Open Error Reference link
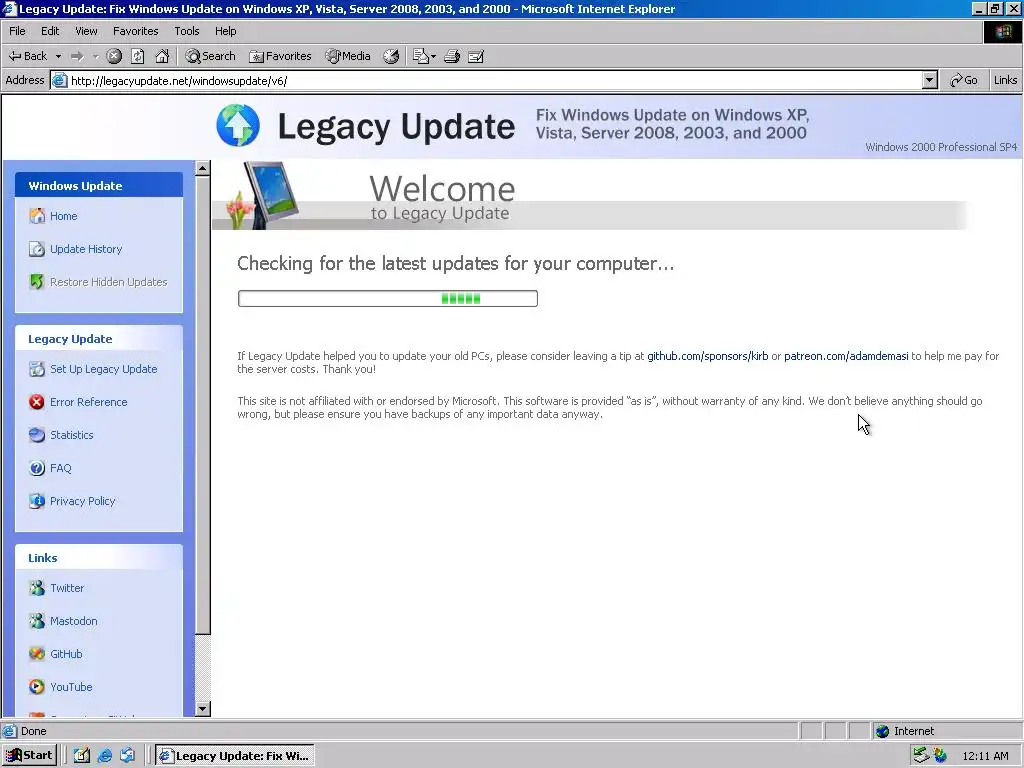This screenshot has width=1024, height=768. tap(89, 402)
